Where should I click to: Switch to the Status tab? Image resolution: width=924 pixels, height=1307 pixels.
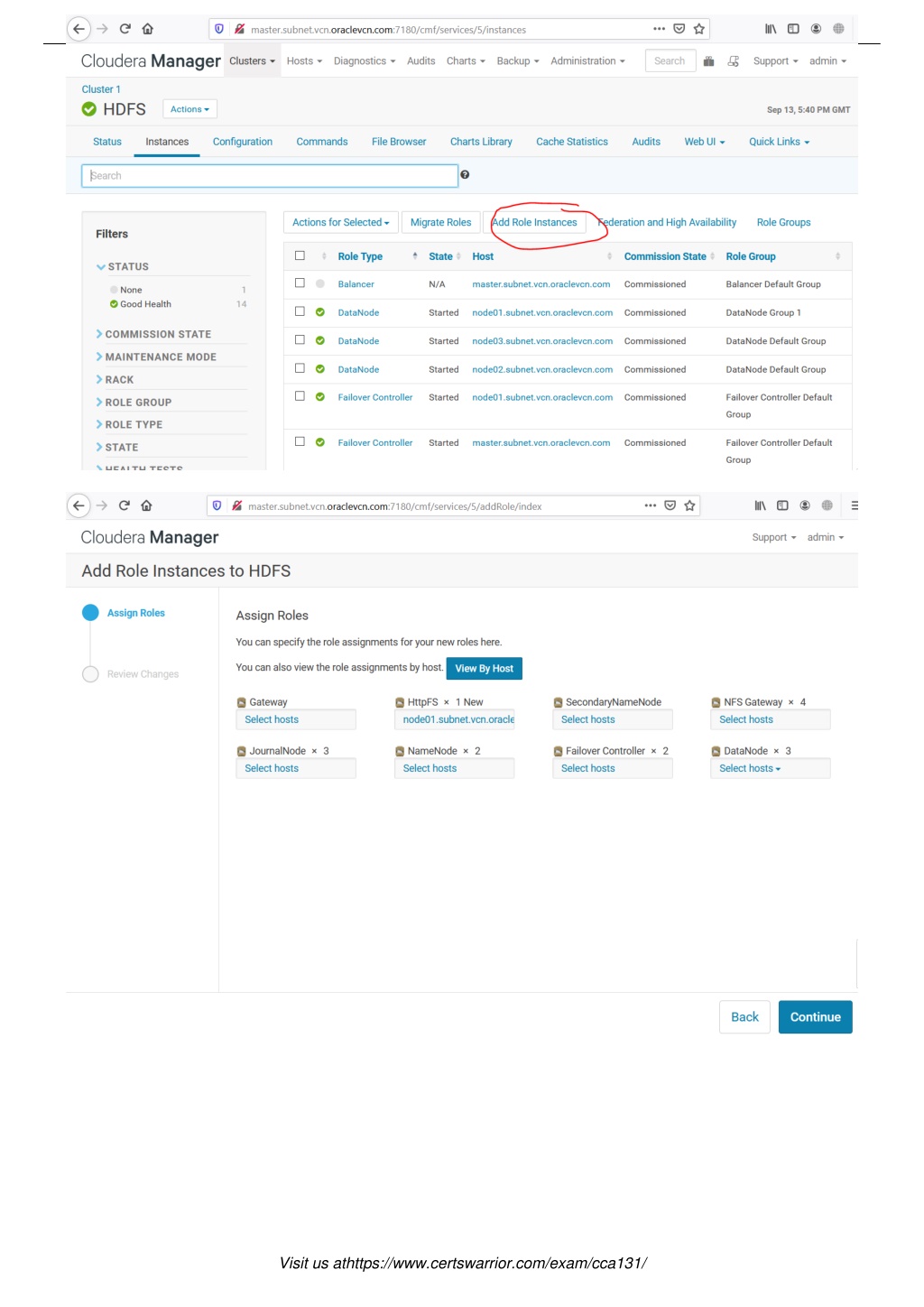point(107,142)
